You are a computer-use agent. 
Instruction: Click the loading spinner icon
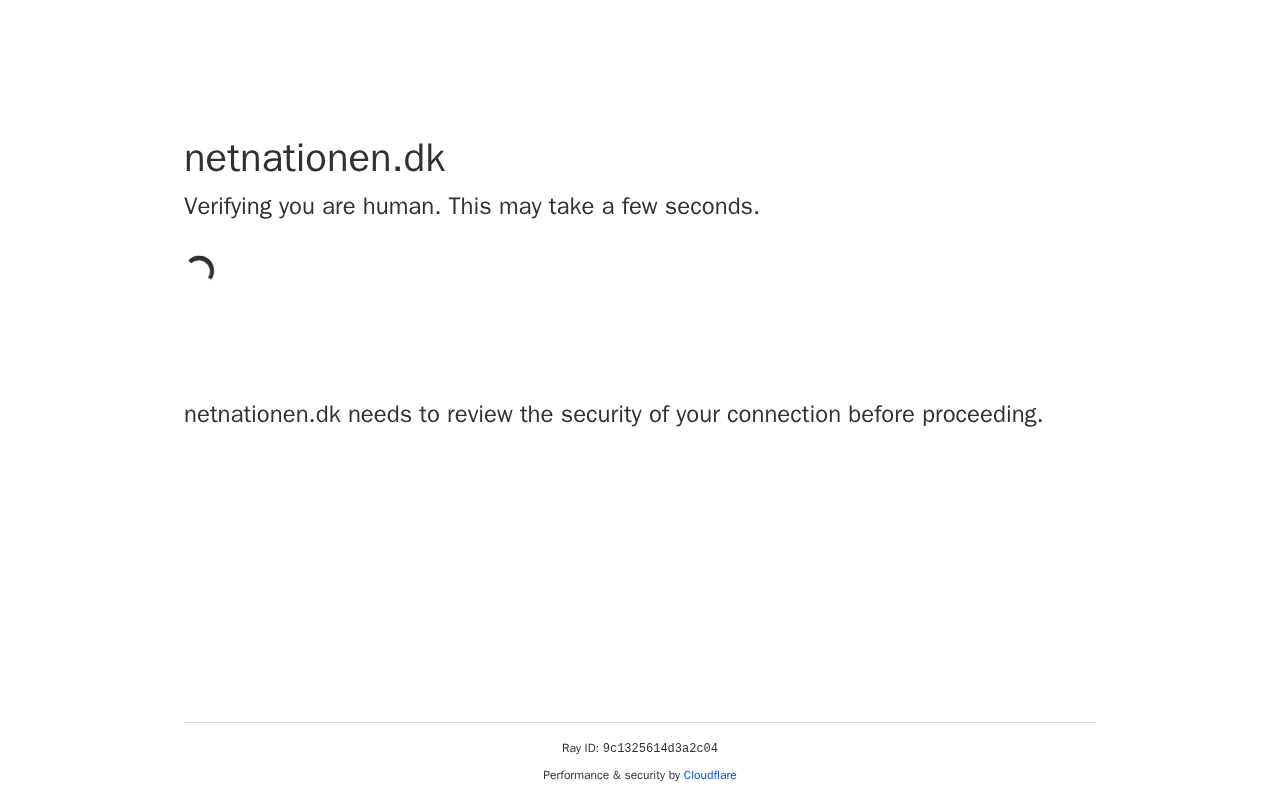point(200,271)
